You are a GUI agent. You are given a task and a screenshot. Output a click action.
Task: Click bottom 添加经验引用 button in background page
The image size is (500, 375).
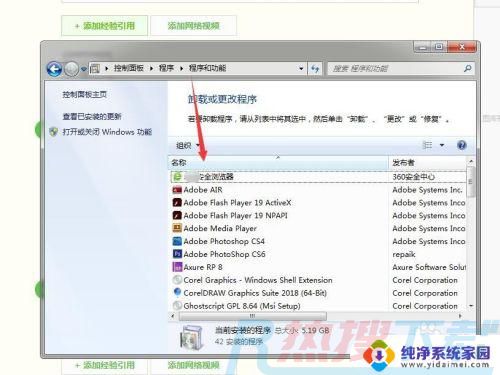pos(104,365)
